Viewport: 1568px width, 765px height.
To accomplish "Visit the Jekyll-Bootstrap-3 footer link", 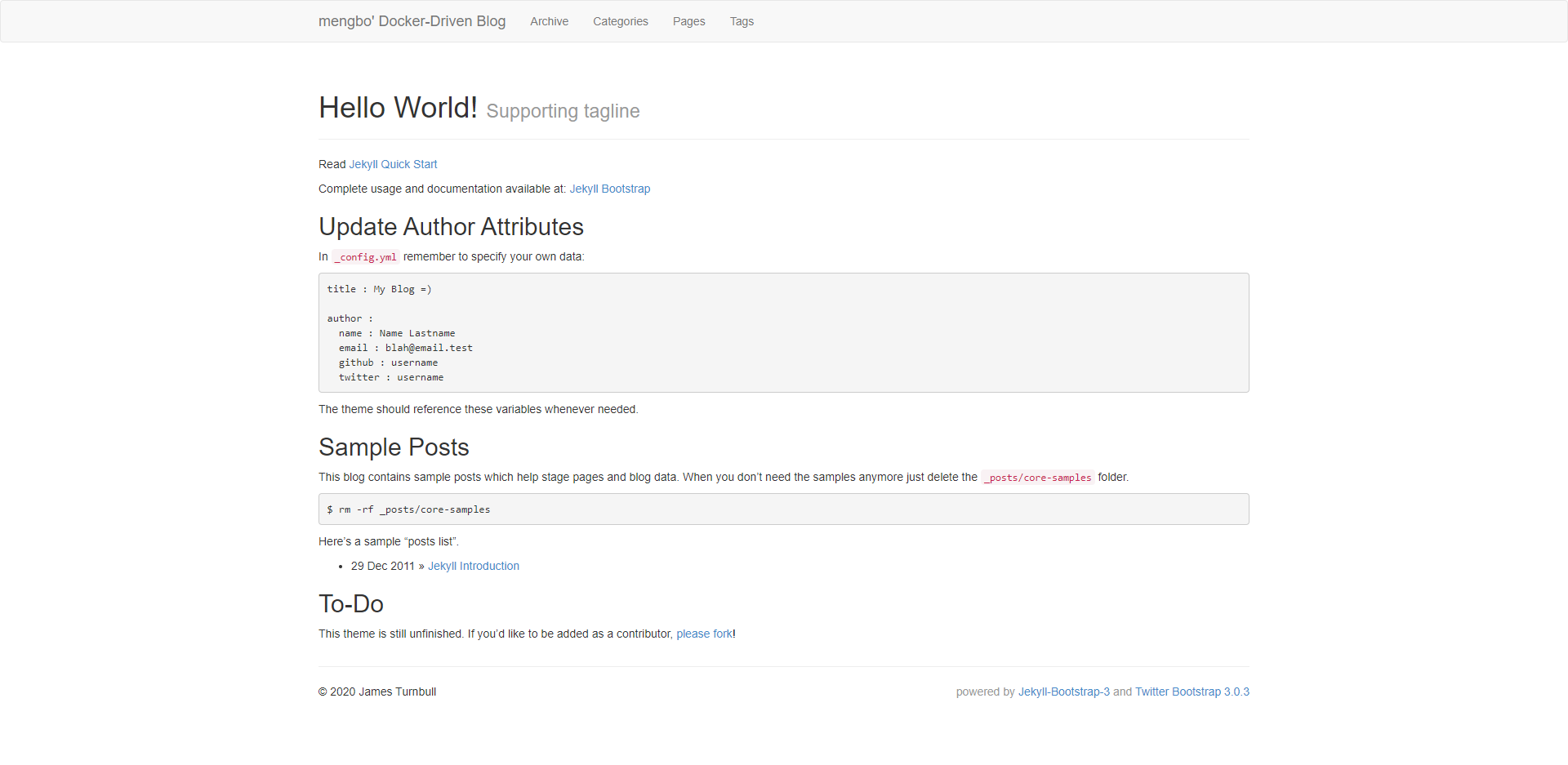I will tap(1064, 692).
